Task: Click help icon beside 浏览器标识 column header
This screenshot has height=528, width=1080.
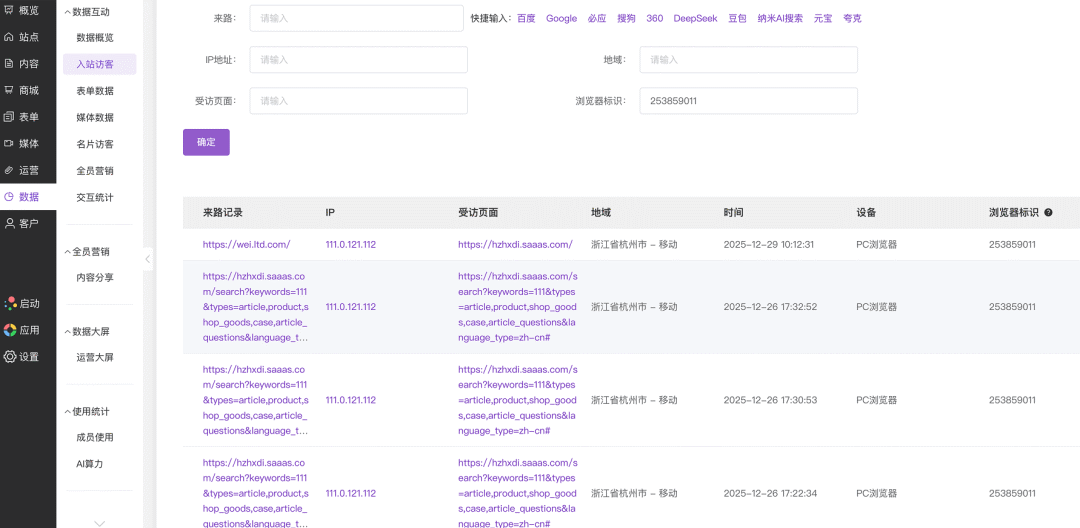Action: (x=1048, y=213)
